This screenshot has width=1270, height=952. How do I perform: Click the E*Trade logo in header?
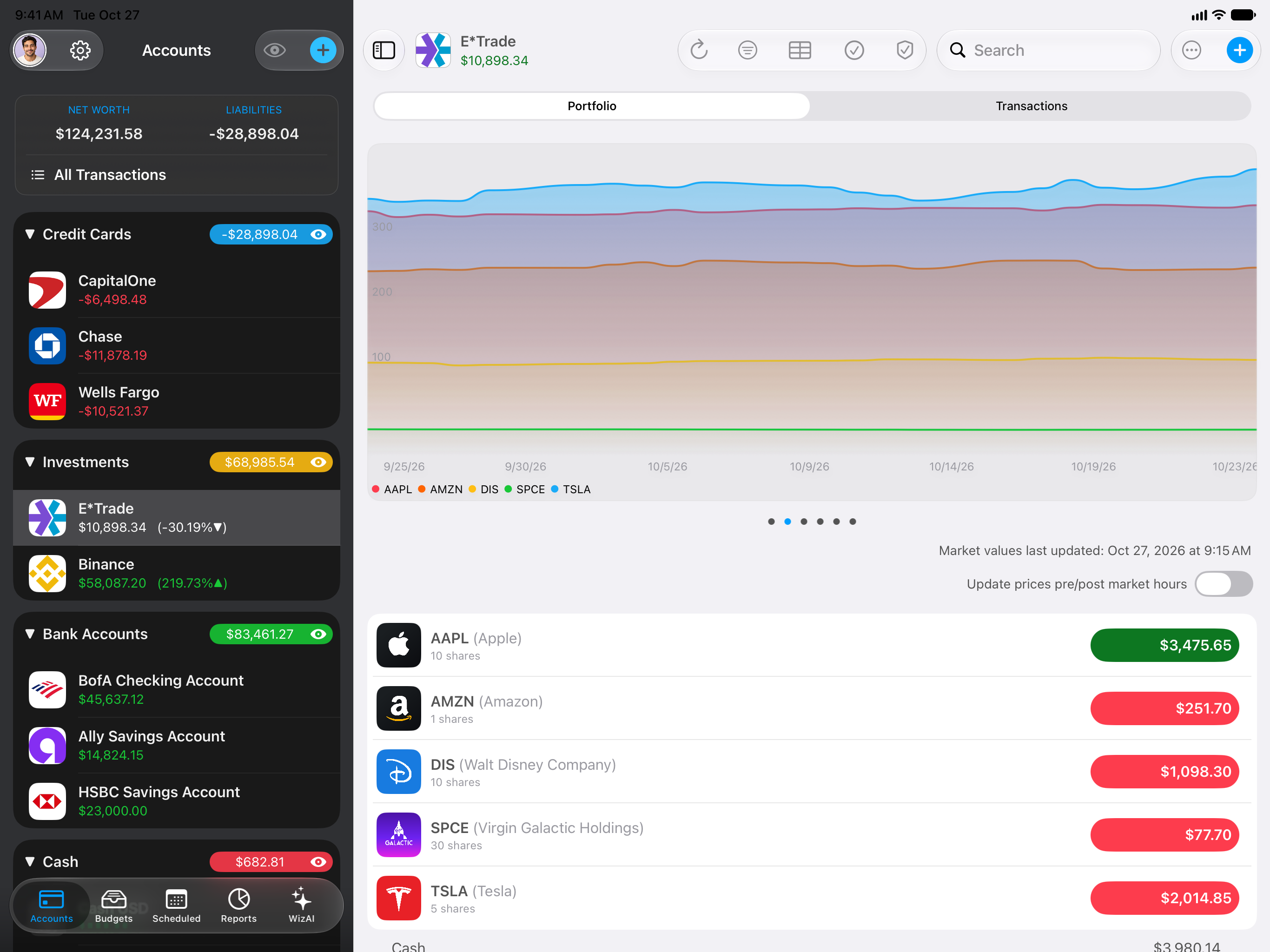[x=433, y=51]
